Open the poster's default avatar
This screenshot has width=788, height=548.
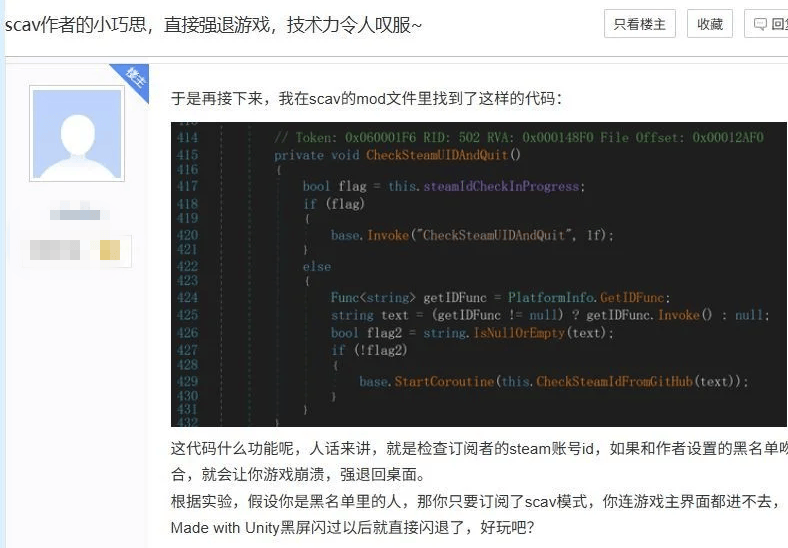pos(77,134)
